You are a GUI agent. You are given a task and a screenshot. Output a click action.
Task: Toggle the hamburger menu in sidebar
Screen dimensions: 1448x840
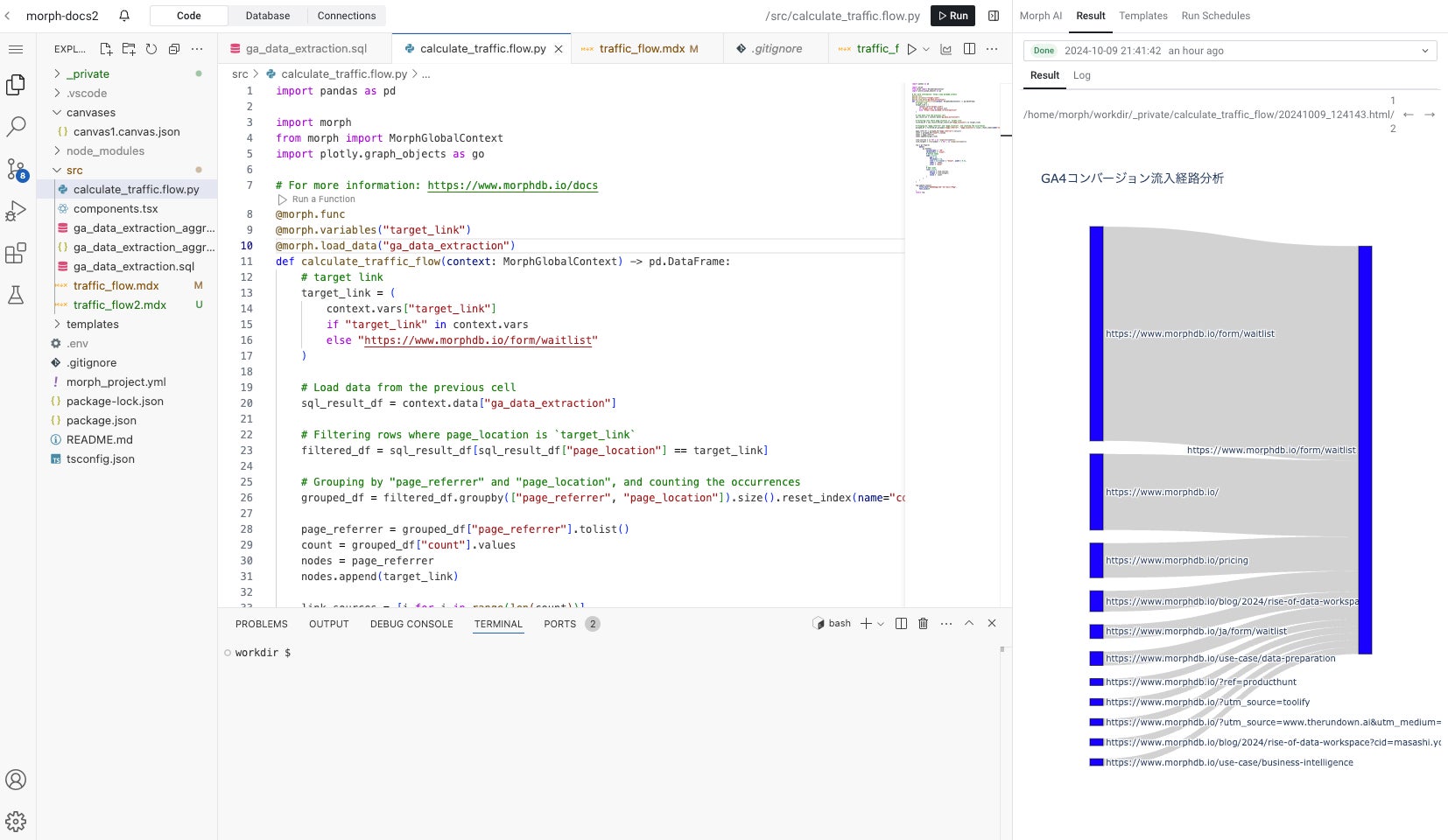(x=16, y=49)
